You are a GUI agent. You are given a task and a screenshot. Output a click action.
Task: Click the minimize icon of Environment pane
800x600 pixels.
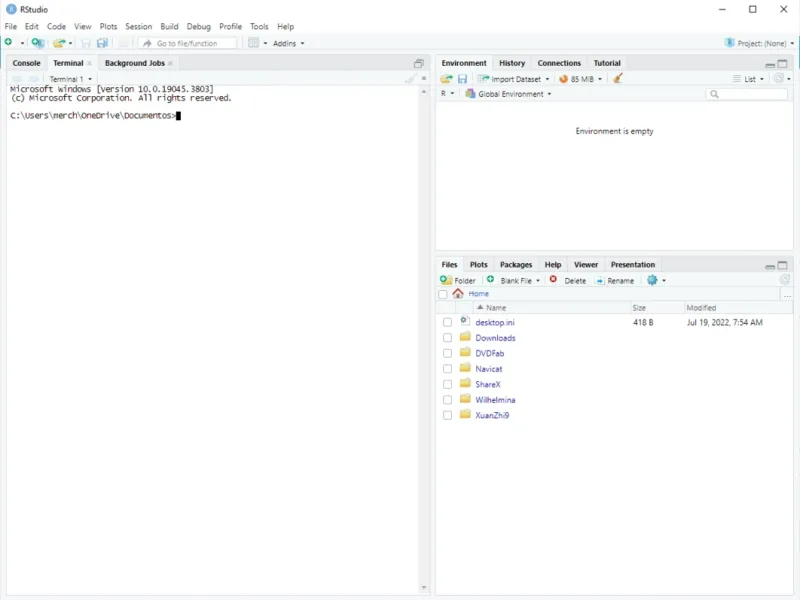click(770, 65)
